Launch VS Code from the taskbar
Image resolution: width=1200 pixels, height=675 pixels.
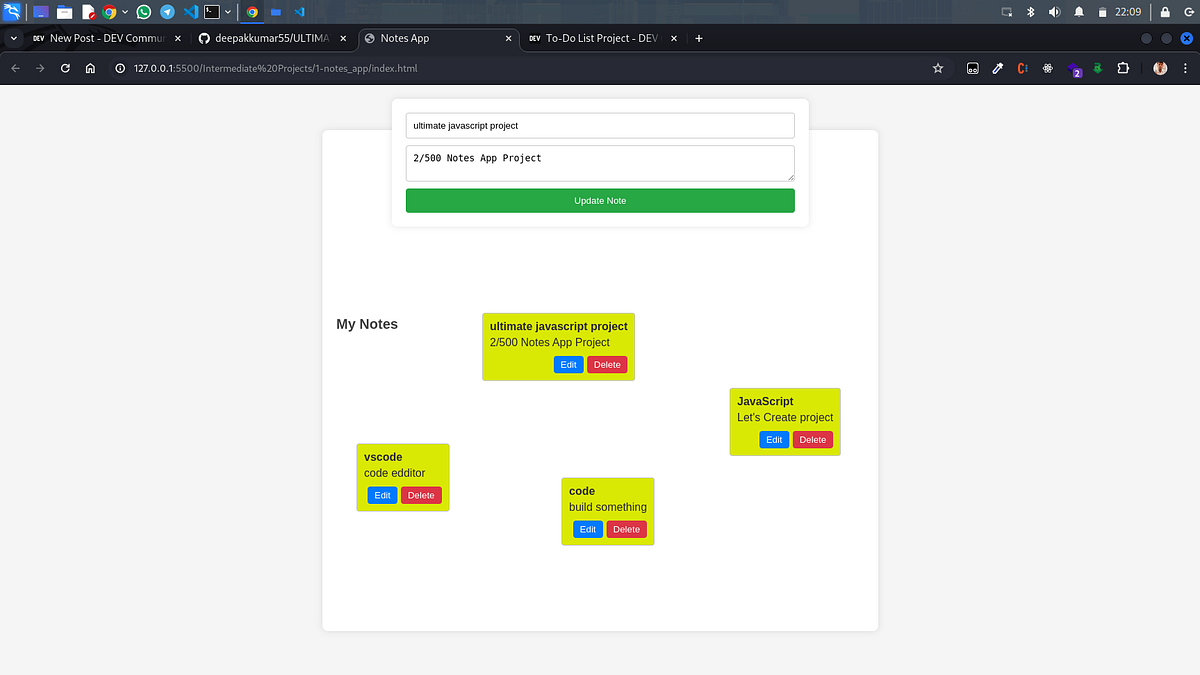coord(190,12)
